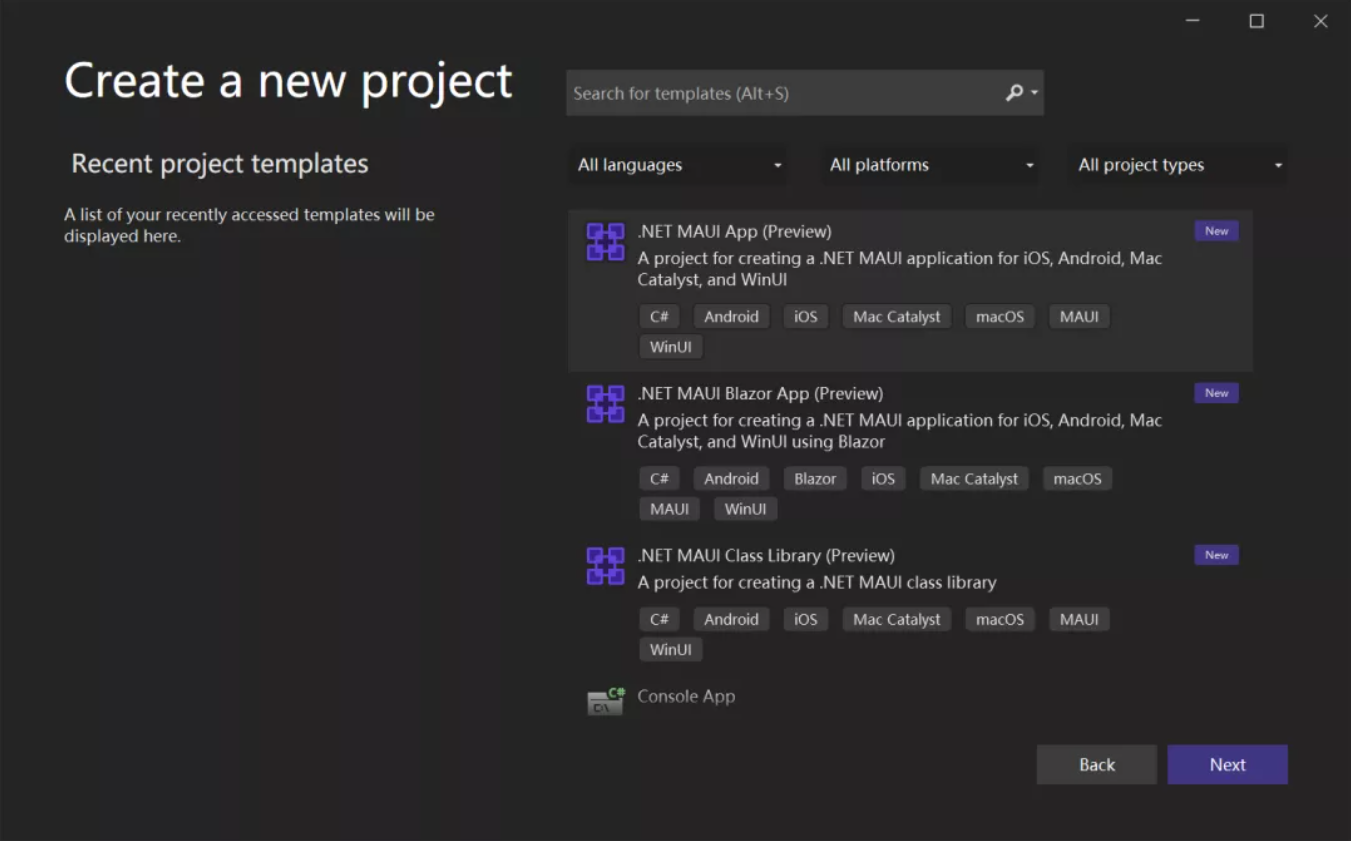Click the WinUI tag in Class Library row

(x=670, y=650)
